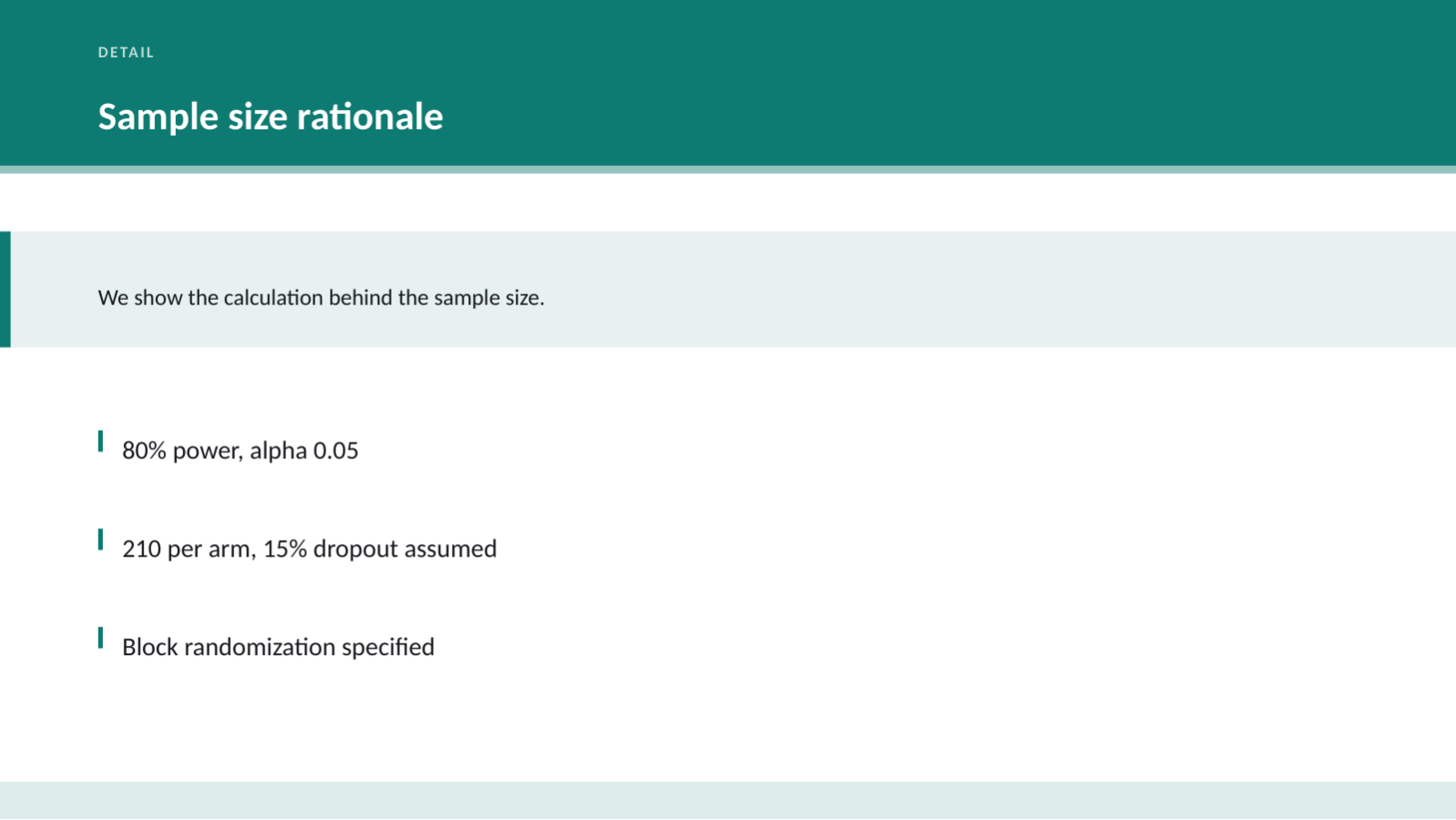Click the 'Sample size rationale' title
This screenshot has height=820, width=1456.
pos(271,117)
